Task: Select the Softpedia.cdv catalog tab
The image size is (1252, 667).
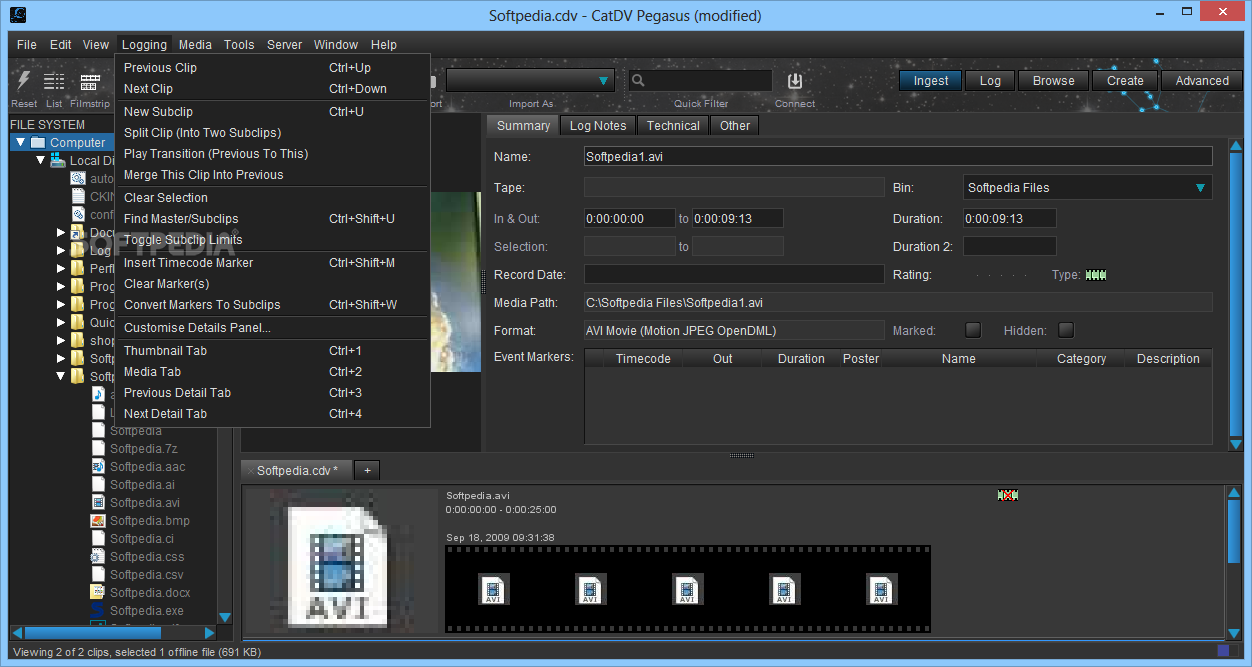Action: [297, 471]
